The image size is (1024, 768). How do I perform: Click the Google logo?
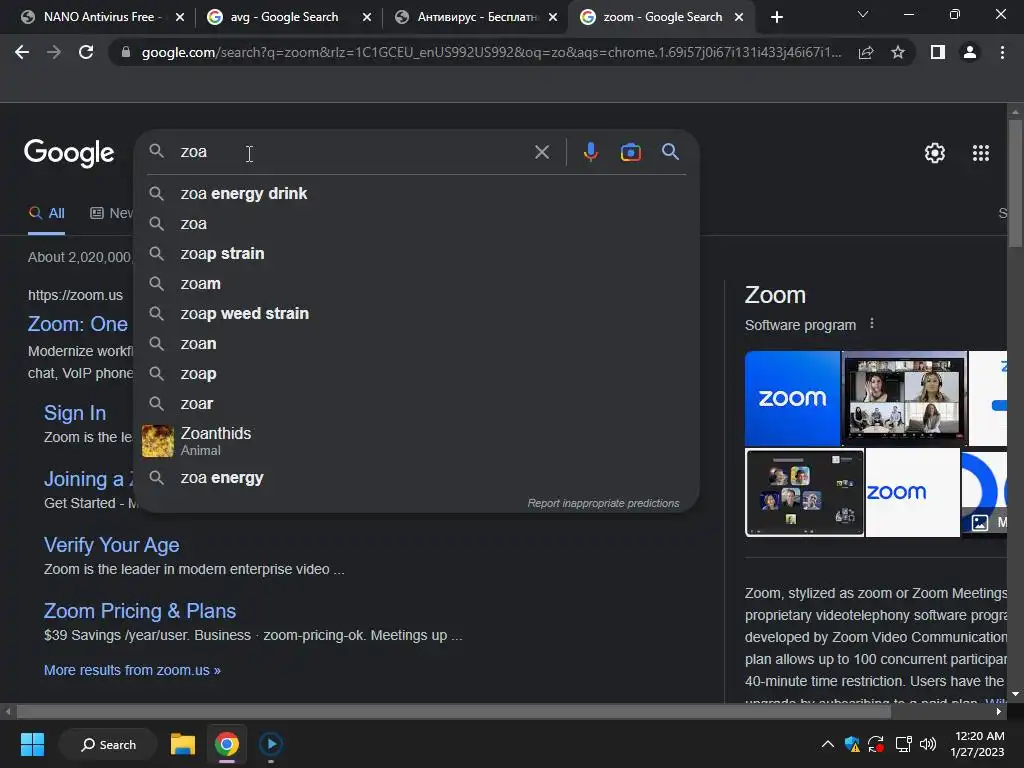click(69, 153)
